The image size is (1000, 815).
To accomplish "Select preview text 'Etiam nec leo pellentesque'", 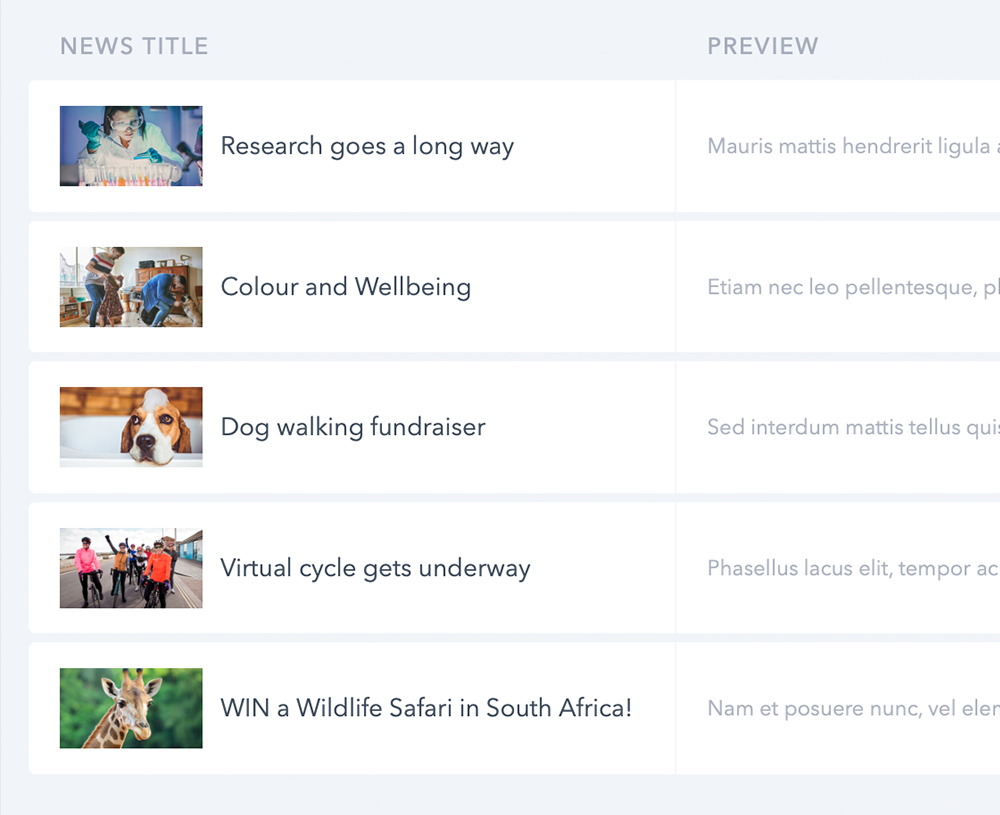I will point(850,288).
